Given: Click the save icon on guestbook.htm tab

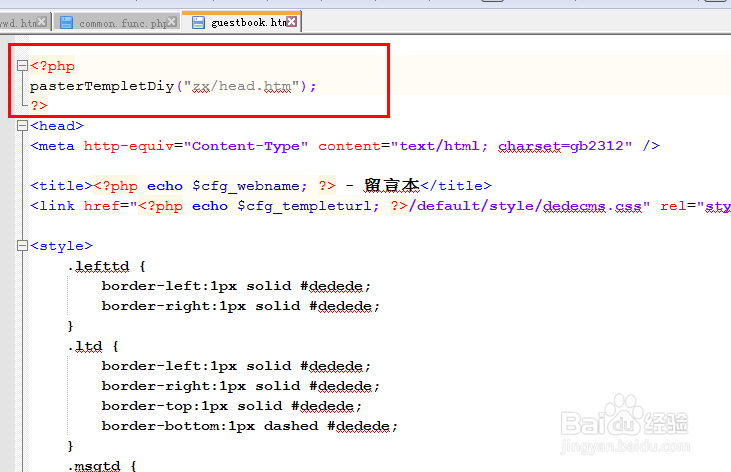Looking at the screenshot, I should pyautogui.click(x=199, y=22).
